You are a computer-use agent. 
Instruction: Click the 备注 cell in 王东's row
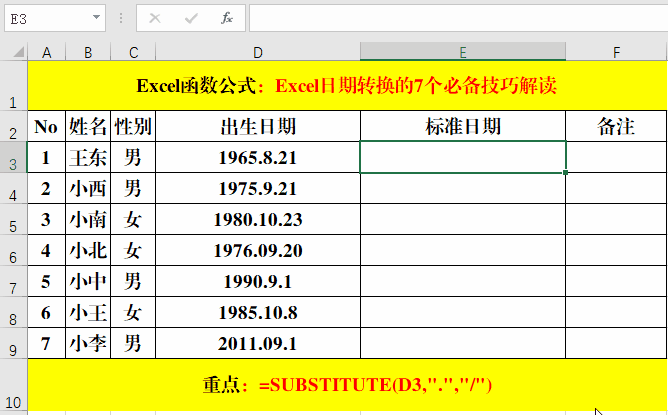[x=616, y=157]
